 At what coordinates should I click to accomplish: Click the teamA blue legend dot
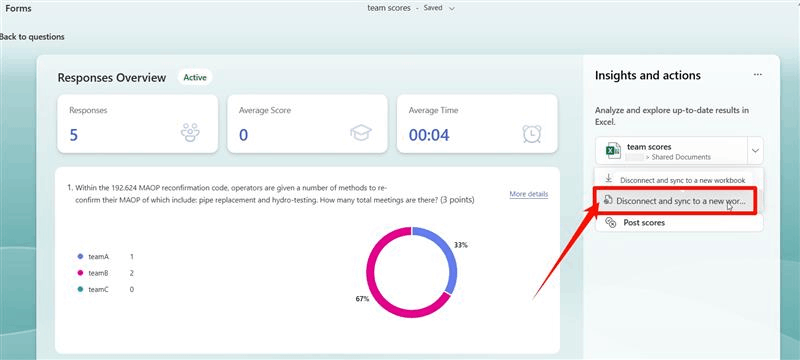point(80,256)
